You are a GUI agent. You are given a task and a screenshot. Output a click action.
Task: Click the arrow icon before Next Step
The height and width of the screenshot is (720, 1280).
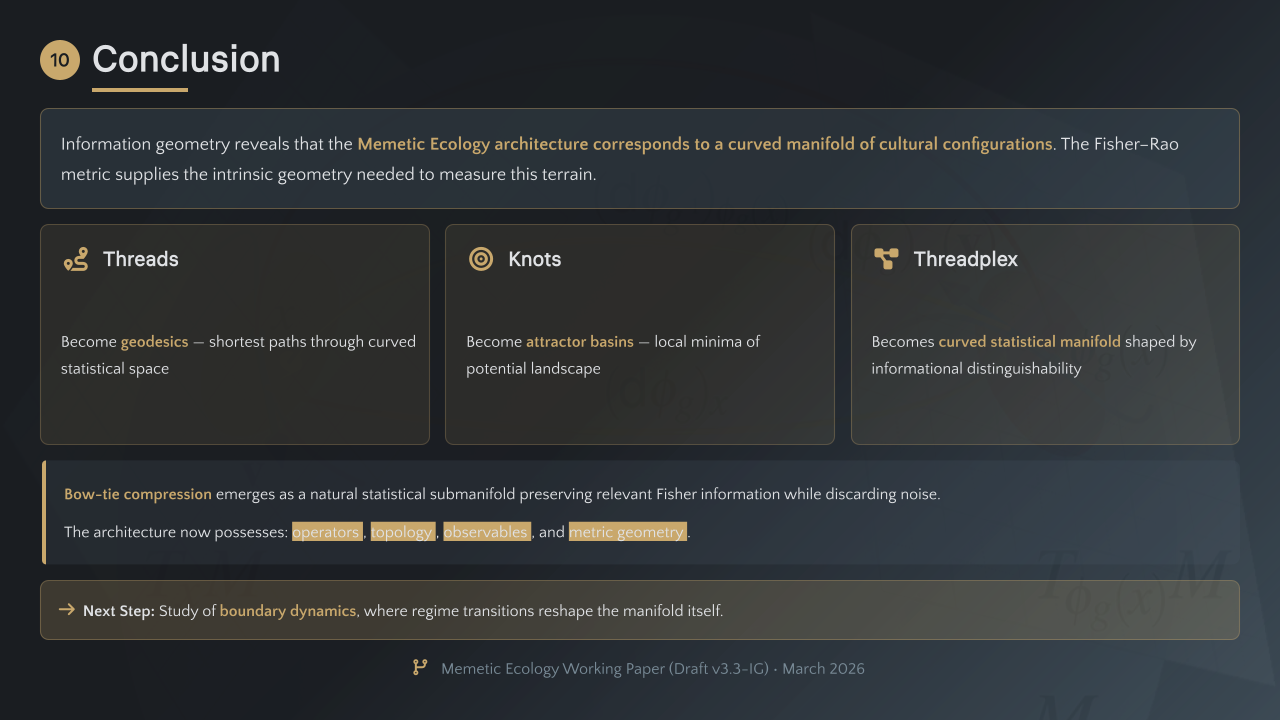tap(67, 609)
